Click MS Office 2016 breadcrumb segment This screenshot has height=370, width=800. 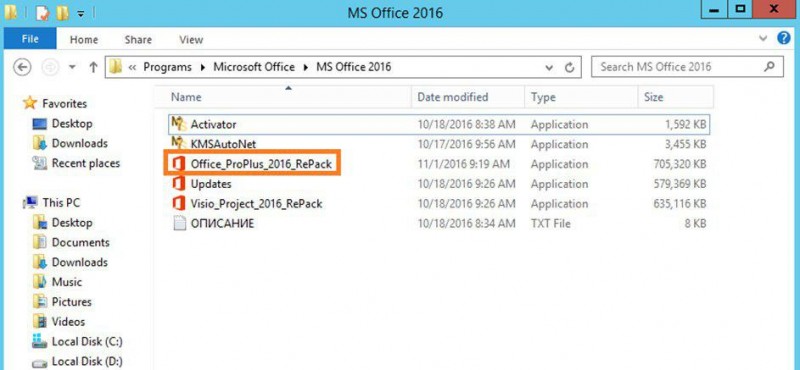click(x=354, y=67)
